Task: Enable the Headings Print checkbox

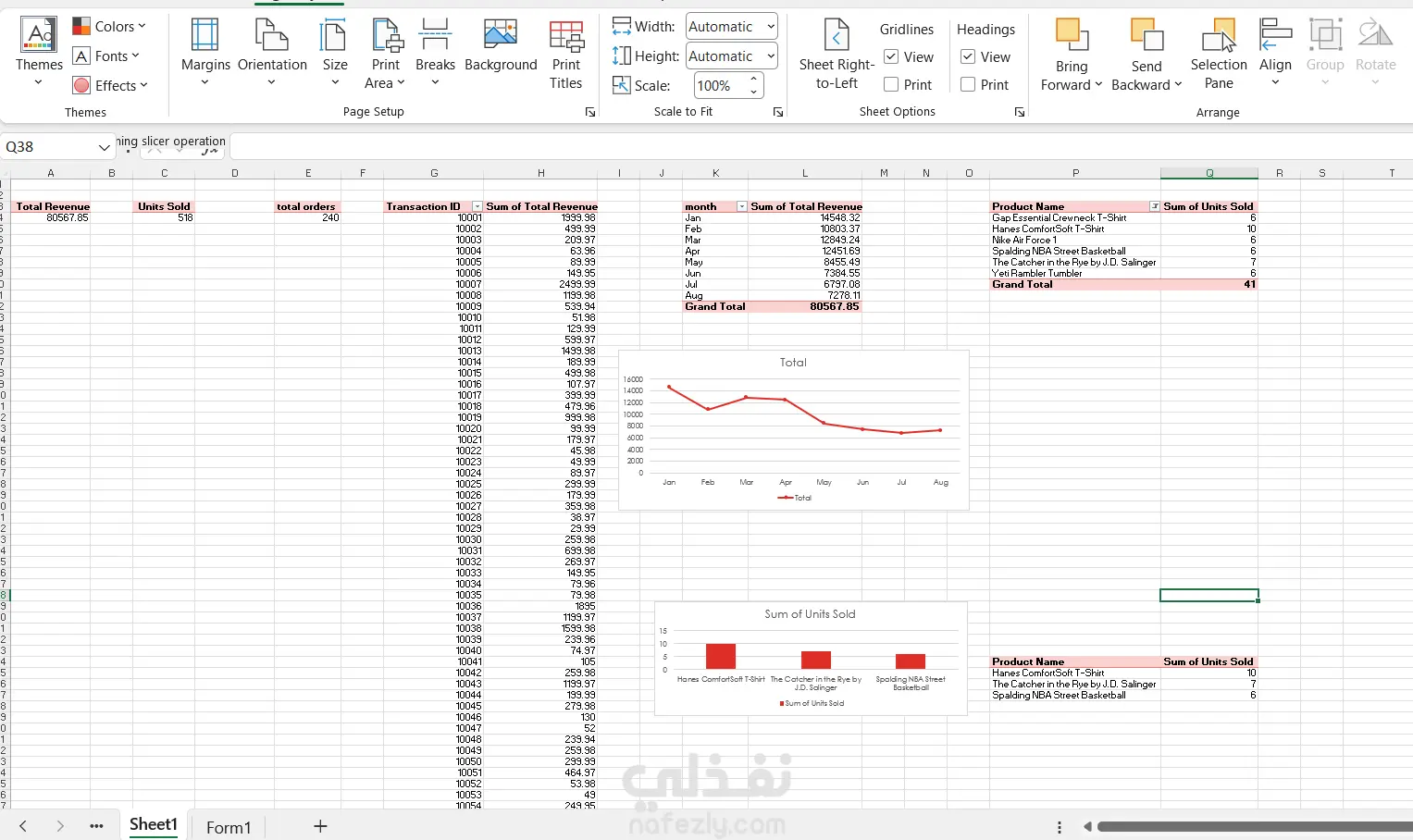Action: coord(968,84)
